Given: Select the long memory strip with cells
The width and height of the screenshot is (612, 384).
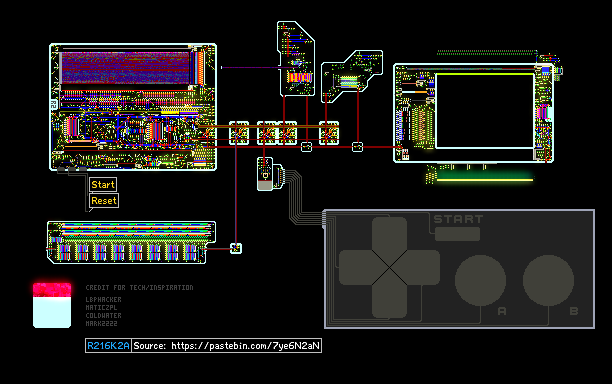Looking at the screenshot, I should click(x=131, y=242).
